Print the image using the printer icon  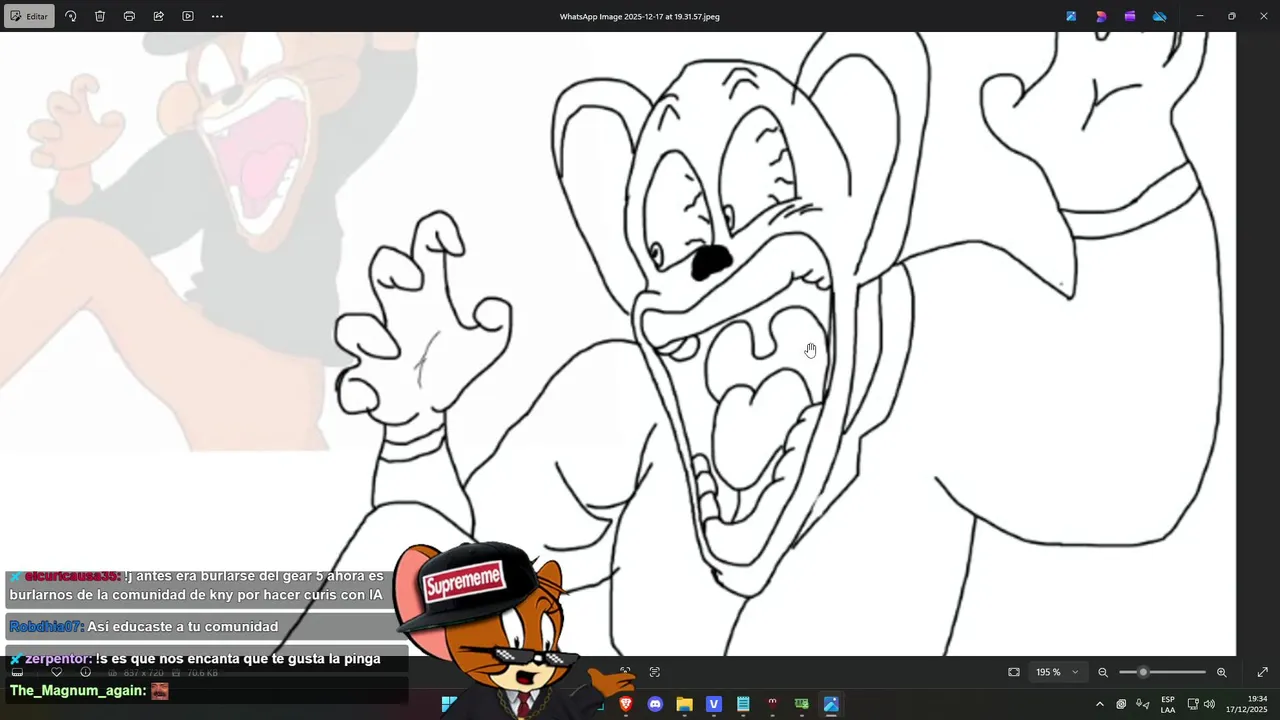129,16
